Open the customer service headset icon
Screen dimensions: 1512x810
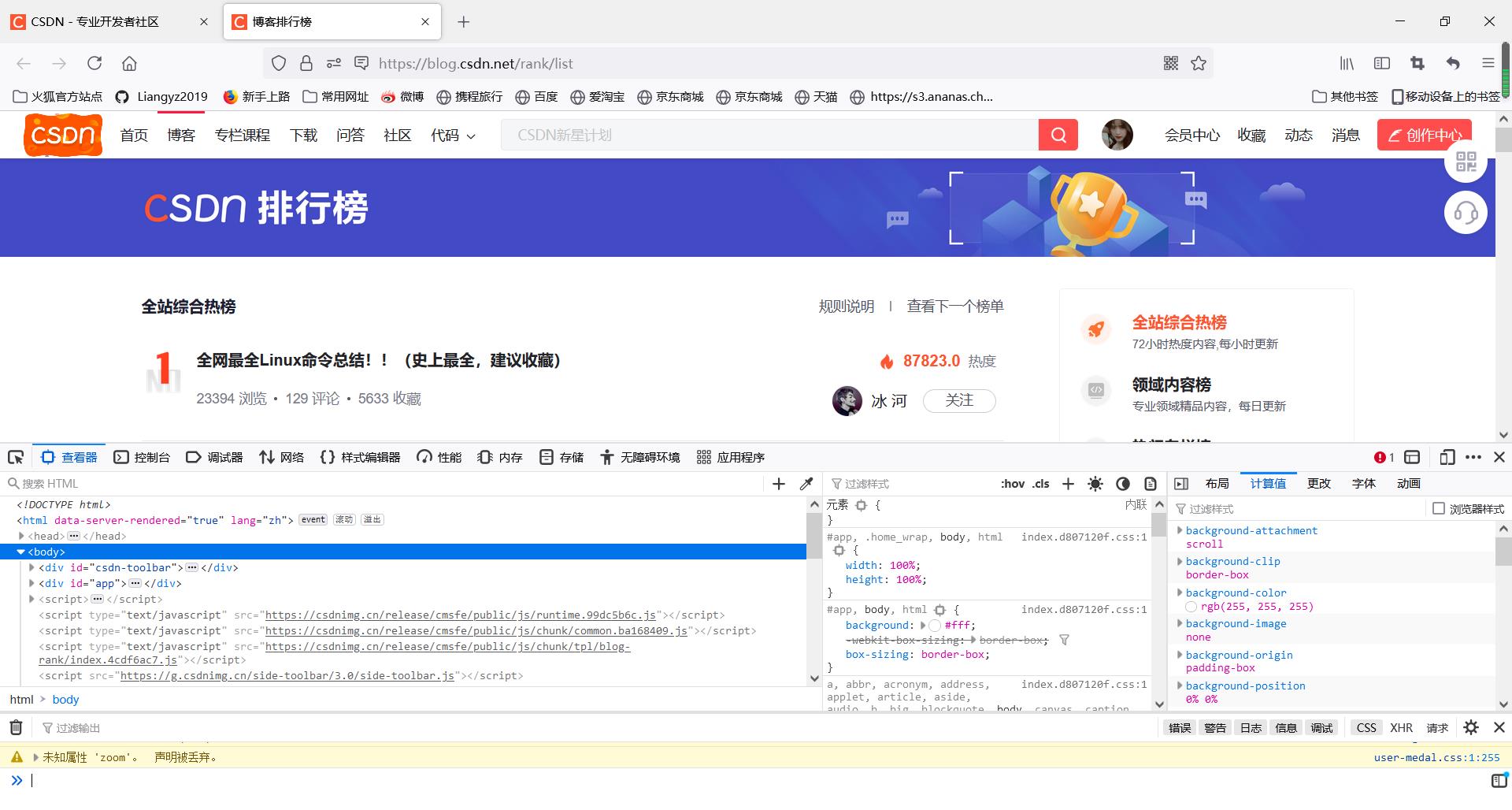(x=1466, y=213)
